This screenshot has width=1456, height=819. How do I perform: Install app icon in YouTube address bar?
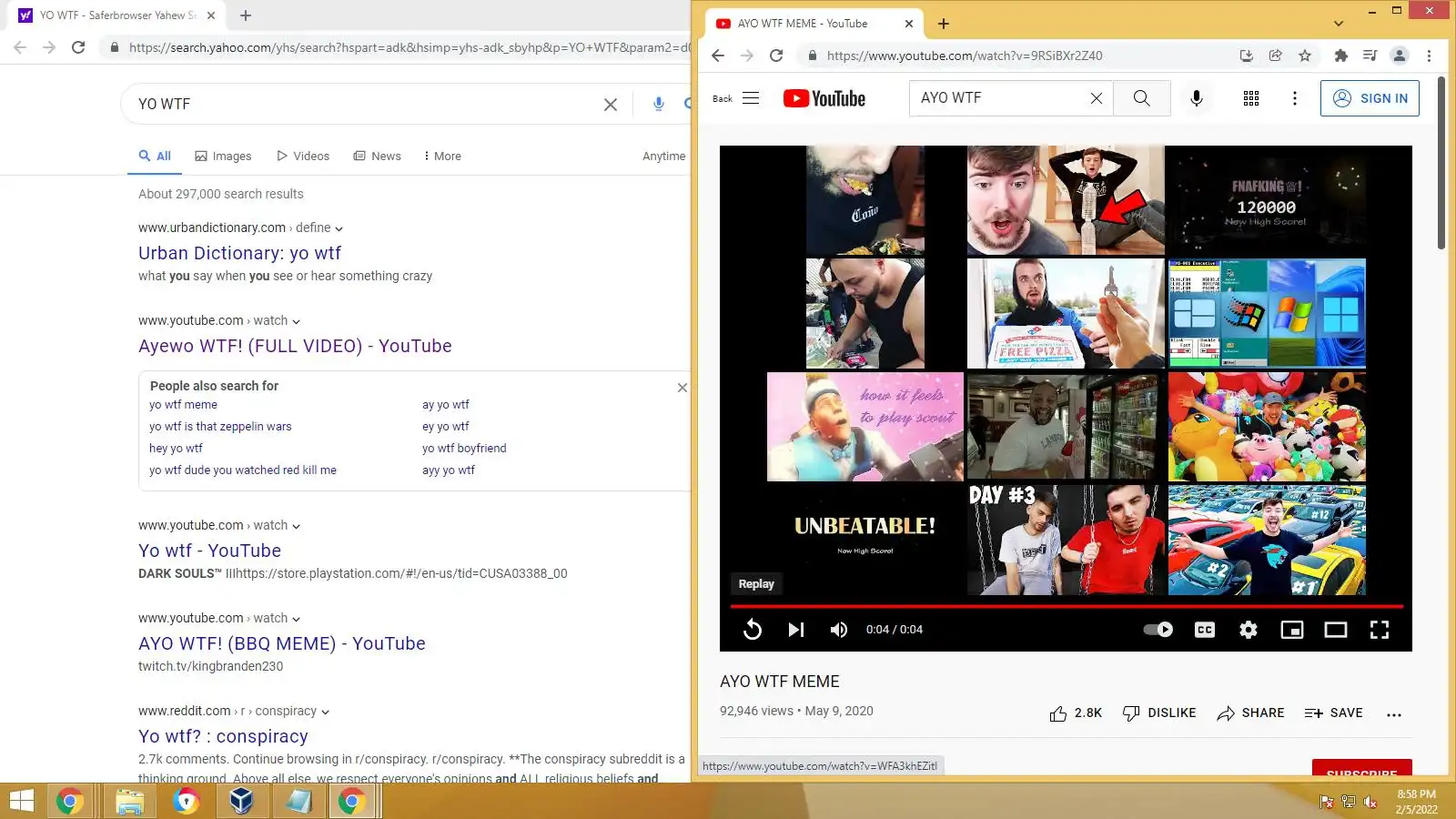tap(1247, 56)
